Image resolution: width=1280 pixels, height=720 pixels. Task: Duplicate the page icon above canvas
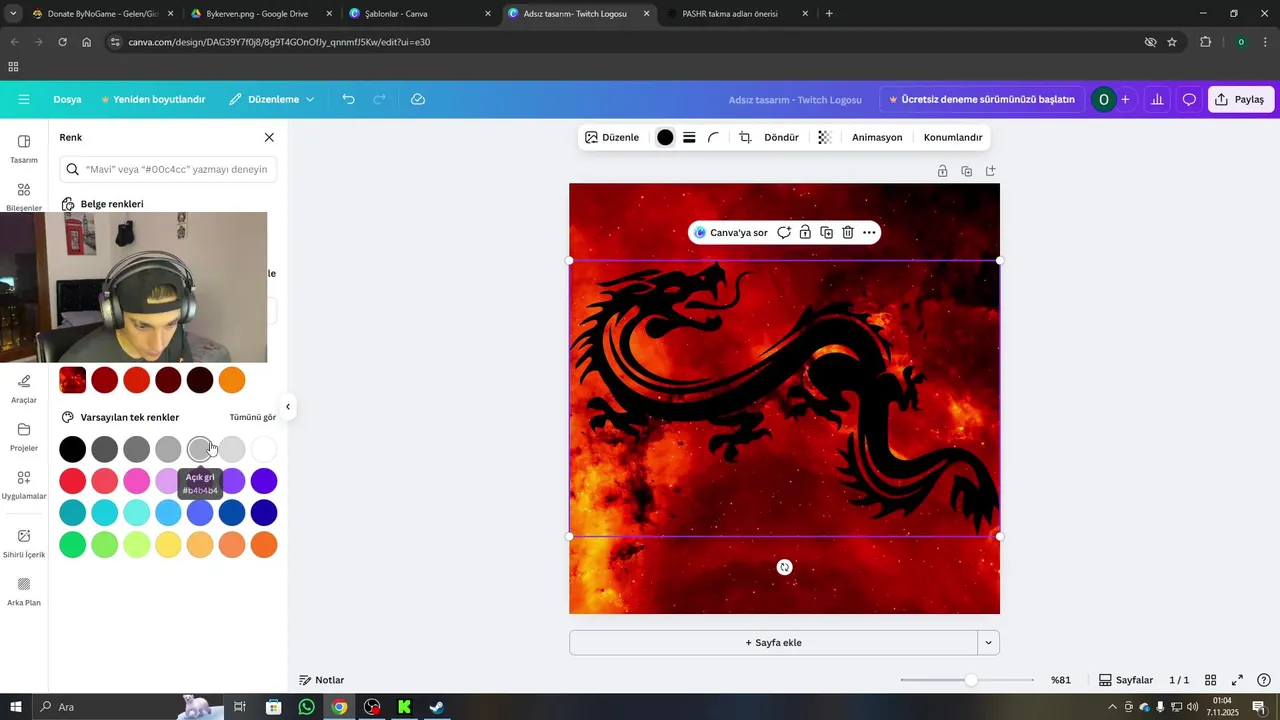pyautogui.click(x=966, y=171)
